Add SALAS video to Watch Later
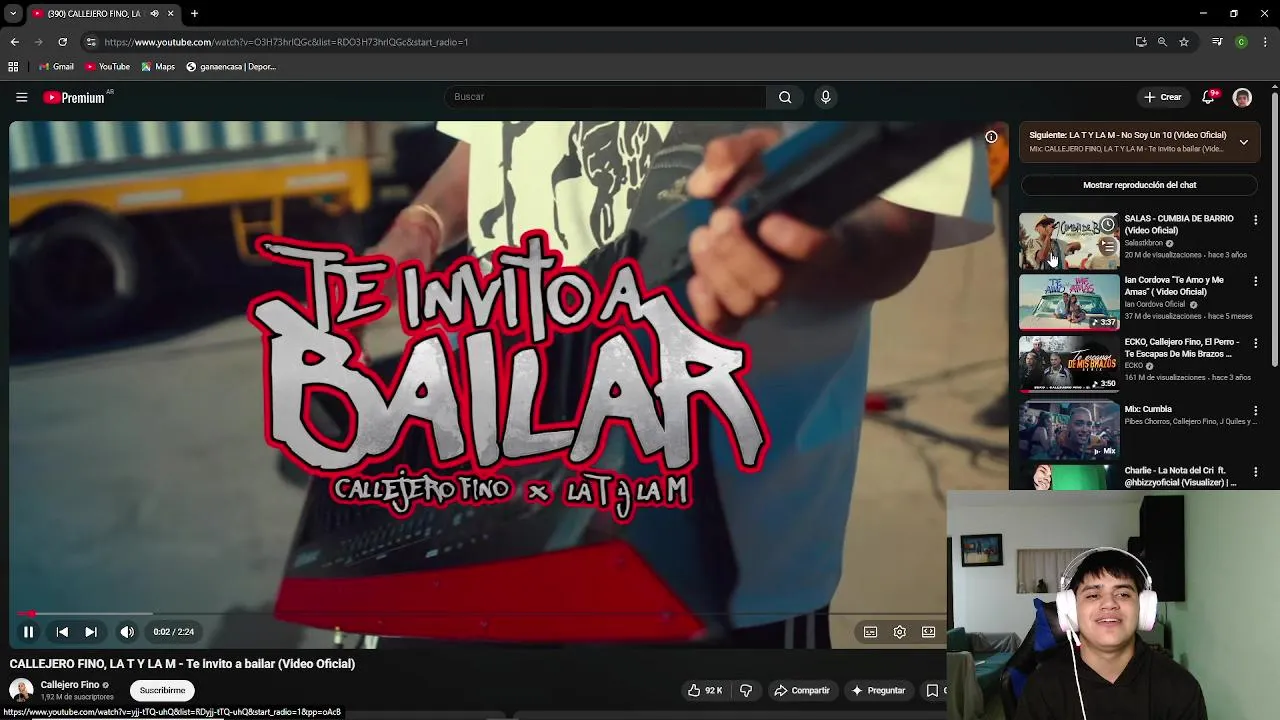The height and width of the screenshot is (720, 1280). 1107,225
